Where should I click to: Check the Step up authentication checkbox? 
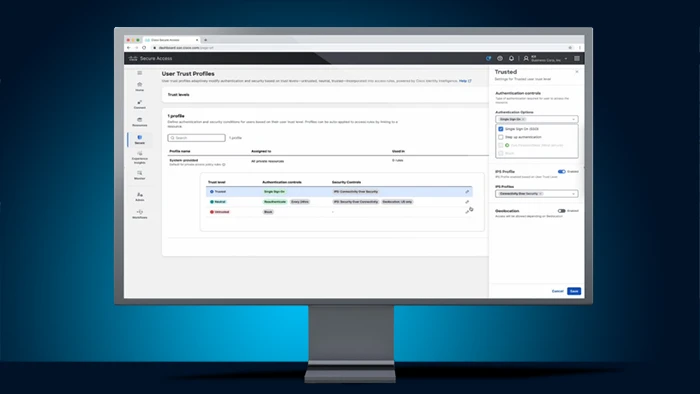click(500, 137)
